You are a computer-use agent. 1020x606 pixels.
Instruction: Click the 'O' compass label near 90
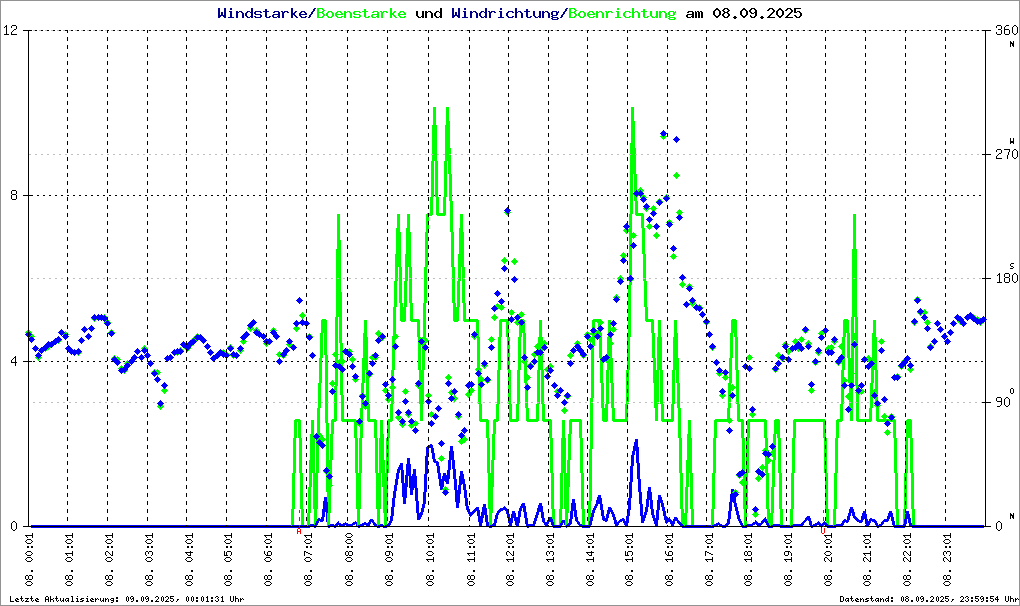(x=1012, y=390)
